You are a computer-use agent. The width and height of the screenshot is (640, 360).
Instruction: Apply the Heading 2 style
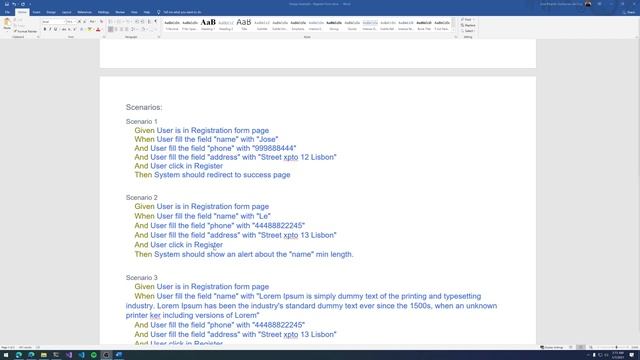(x=226, y=24)
